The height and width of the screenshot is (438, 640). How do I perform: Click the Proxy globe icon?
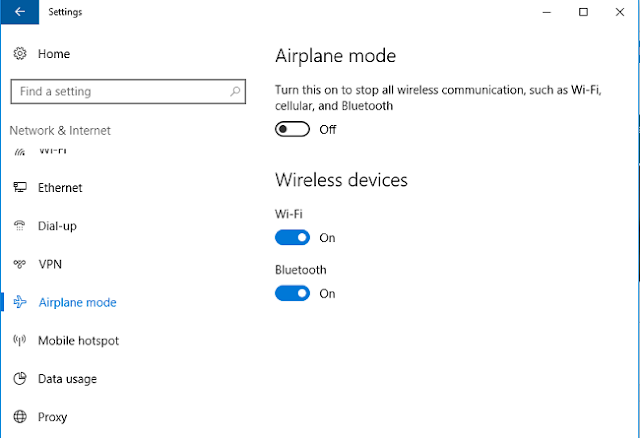pyautogui.click(x=20, y=416)
